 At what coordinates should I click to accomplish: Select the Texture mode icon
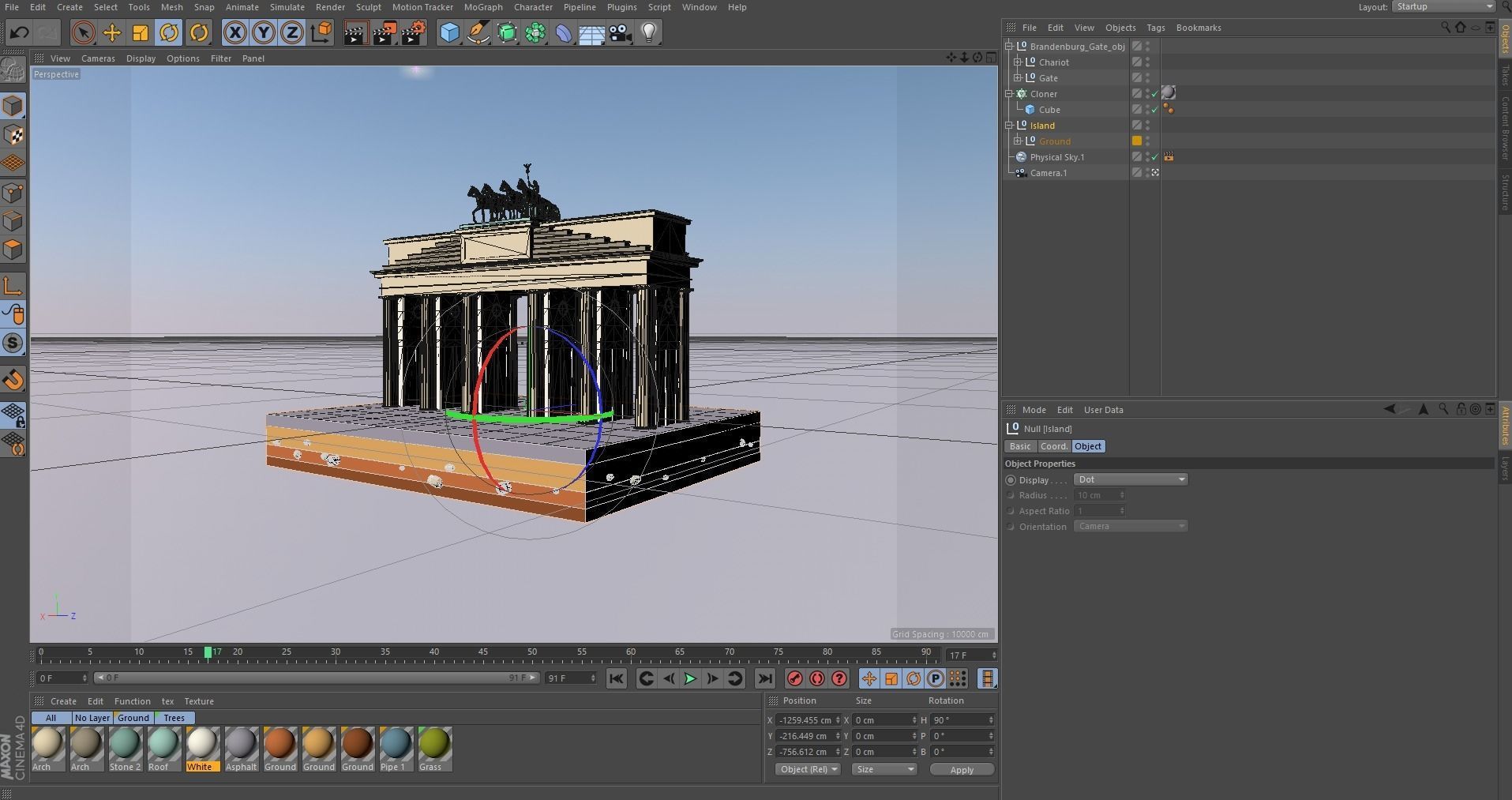click(13, 135)
